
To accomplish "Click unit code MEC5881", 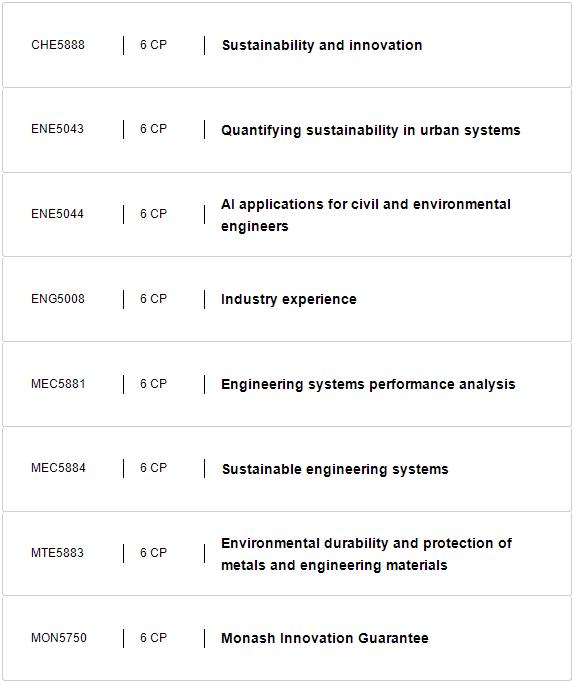I will [x=58, y=384].
